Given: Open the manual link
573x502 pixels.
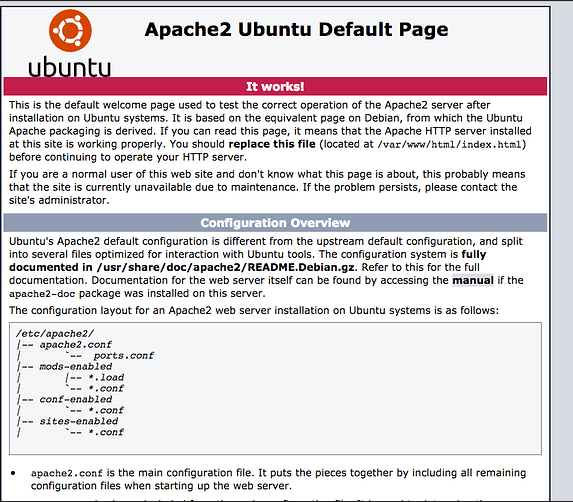Looking at the screenshot, I should coord(473,280).
